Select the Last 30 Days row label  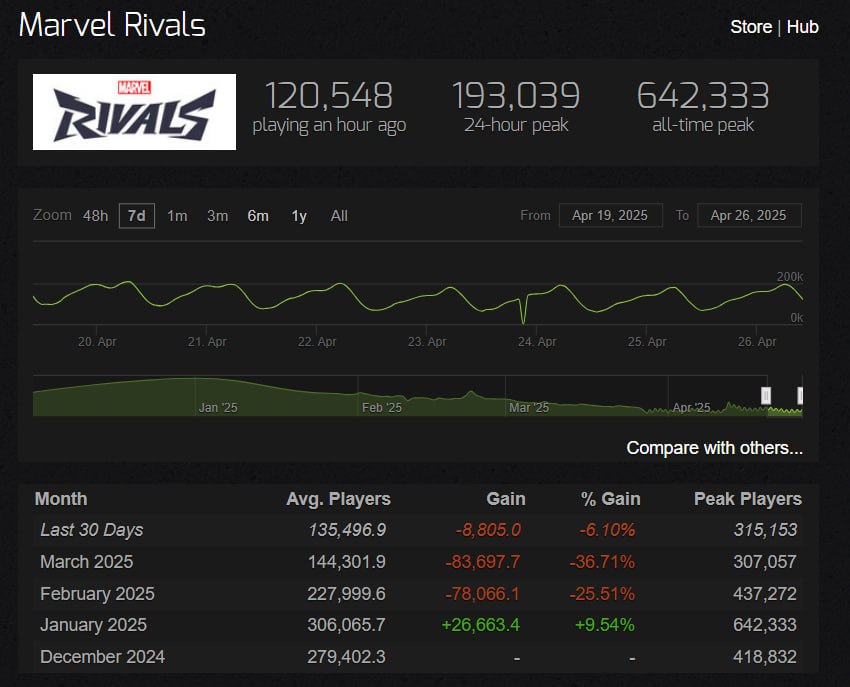[x=92, y=530]
